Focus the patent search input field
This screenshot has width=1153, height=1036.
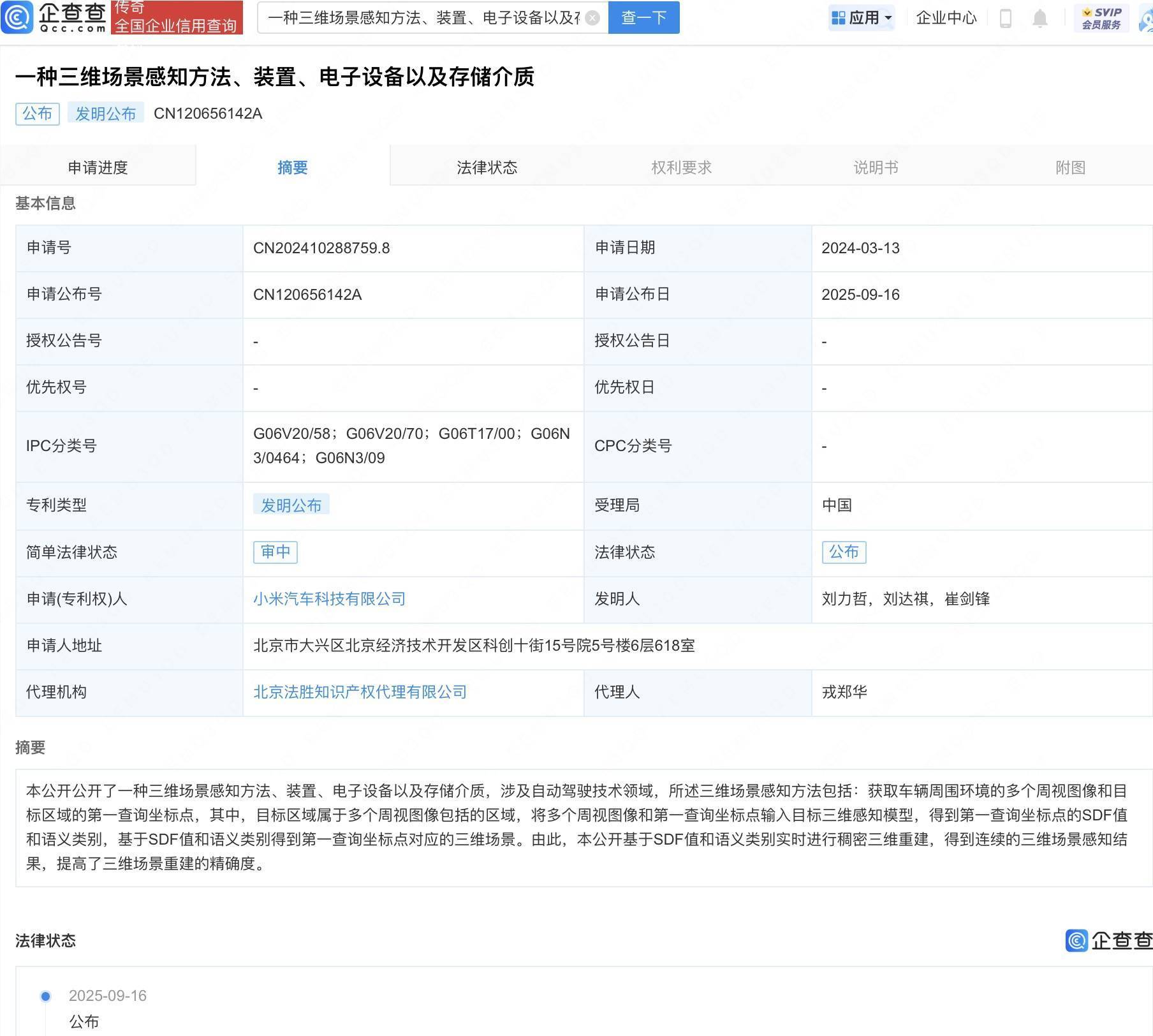(424, 18)
